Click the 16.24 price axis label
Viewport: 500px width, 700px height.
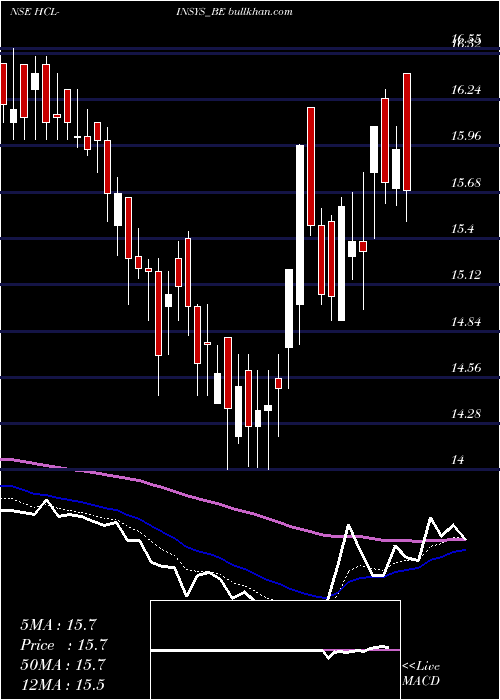tap(466, 90)
